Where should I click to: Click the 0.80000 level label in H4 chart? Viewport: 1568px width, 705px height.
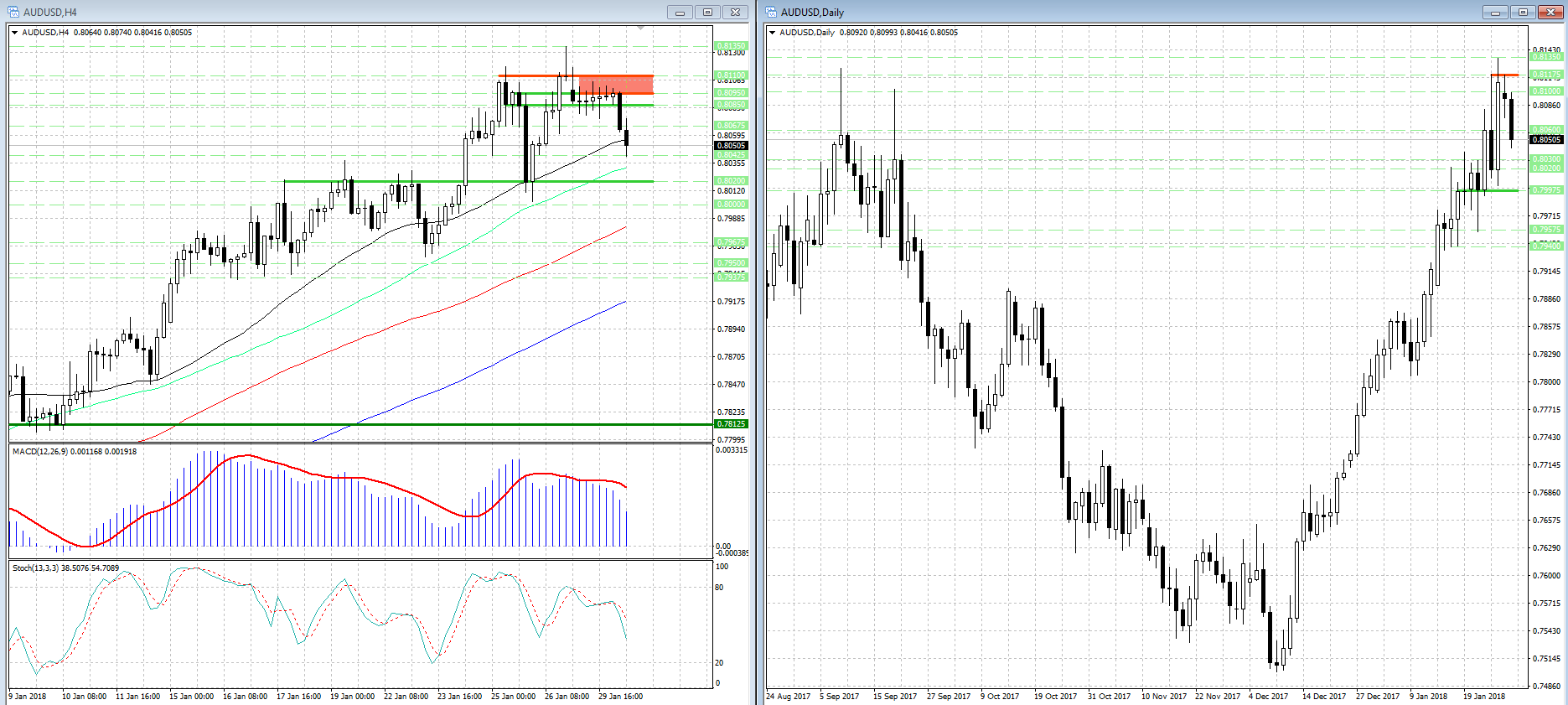(x=731, y=205)
